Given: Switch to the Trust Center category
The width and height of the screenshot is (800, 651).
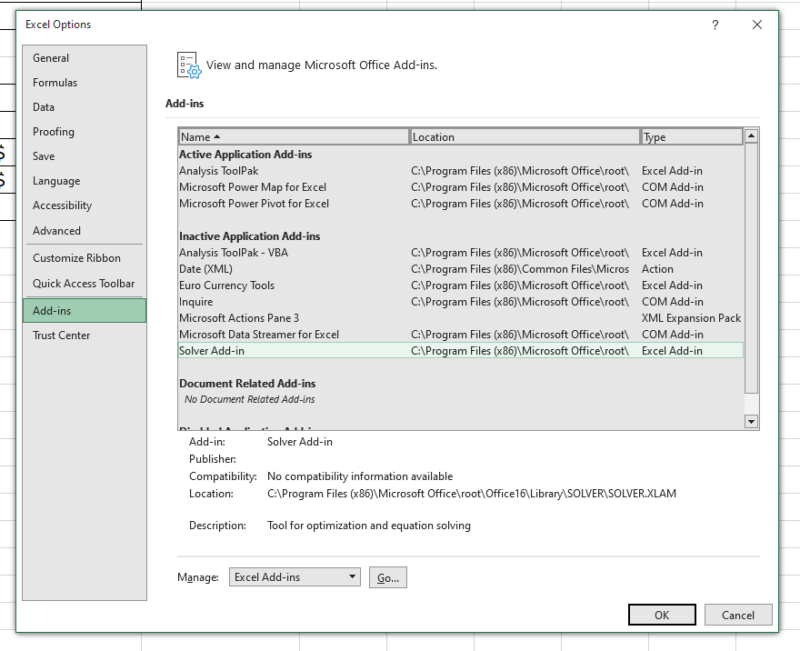Looking at the screenshot, I should click(x=61, y=336).
